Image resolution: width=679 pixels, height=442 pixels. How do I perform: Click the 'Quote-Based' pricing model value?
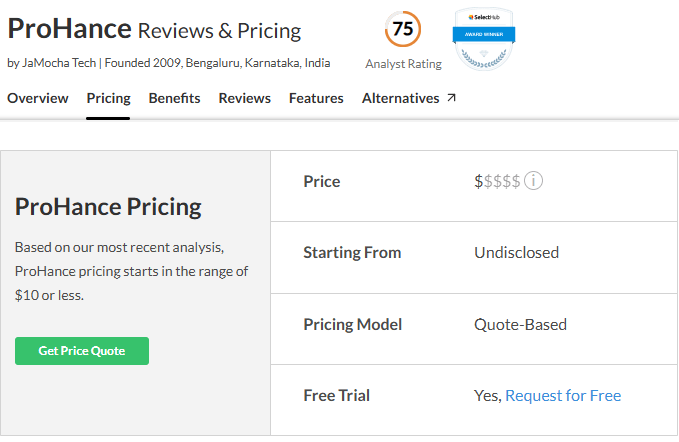point(521,324)
